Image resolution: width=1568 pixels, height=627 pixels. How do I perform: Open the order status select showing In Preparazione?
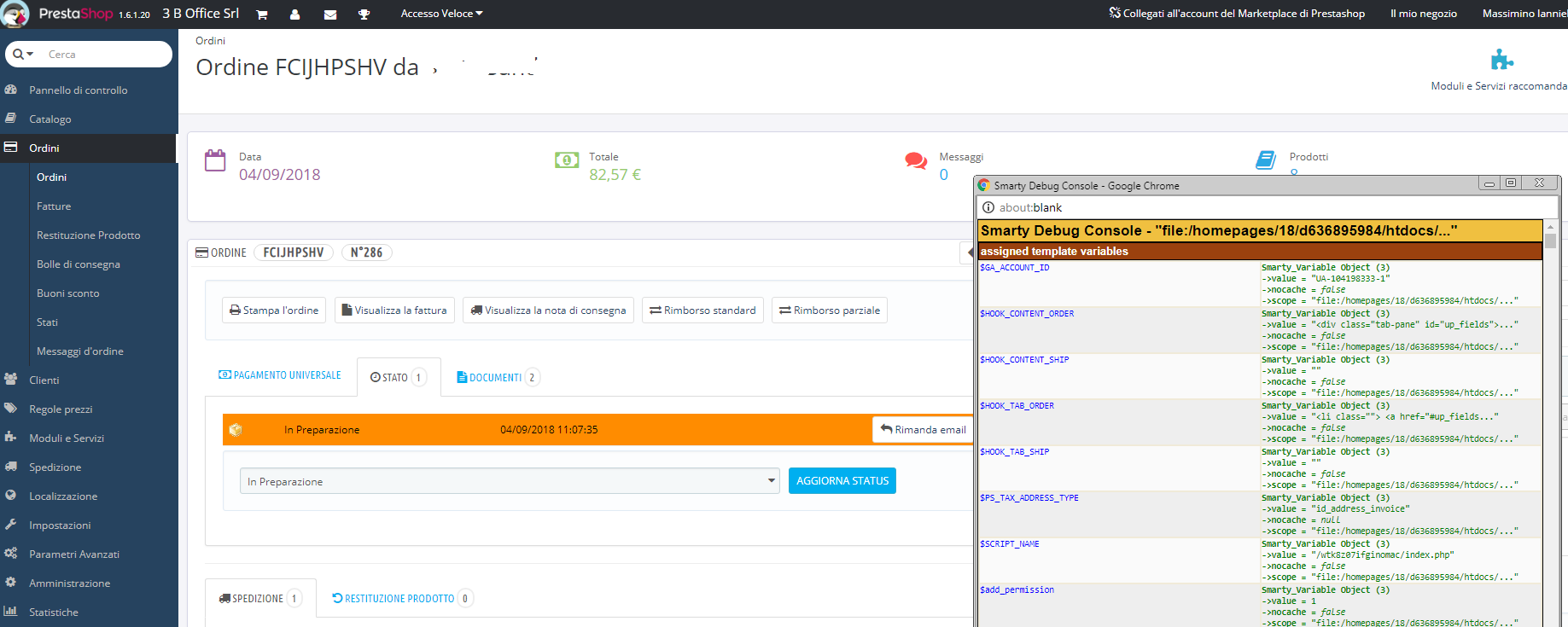pos(510,481)
